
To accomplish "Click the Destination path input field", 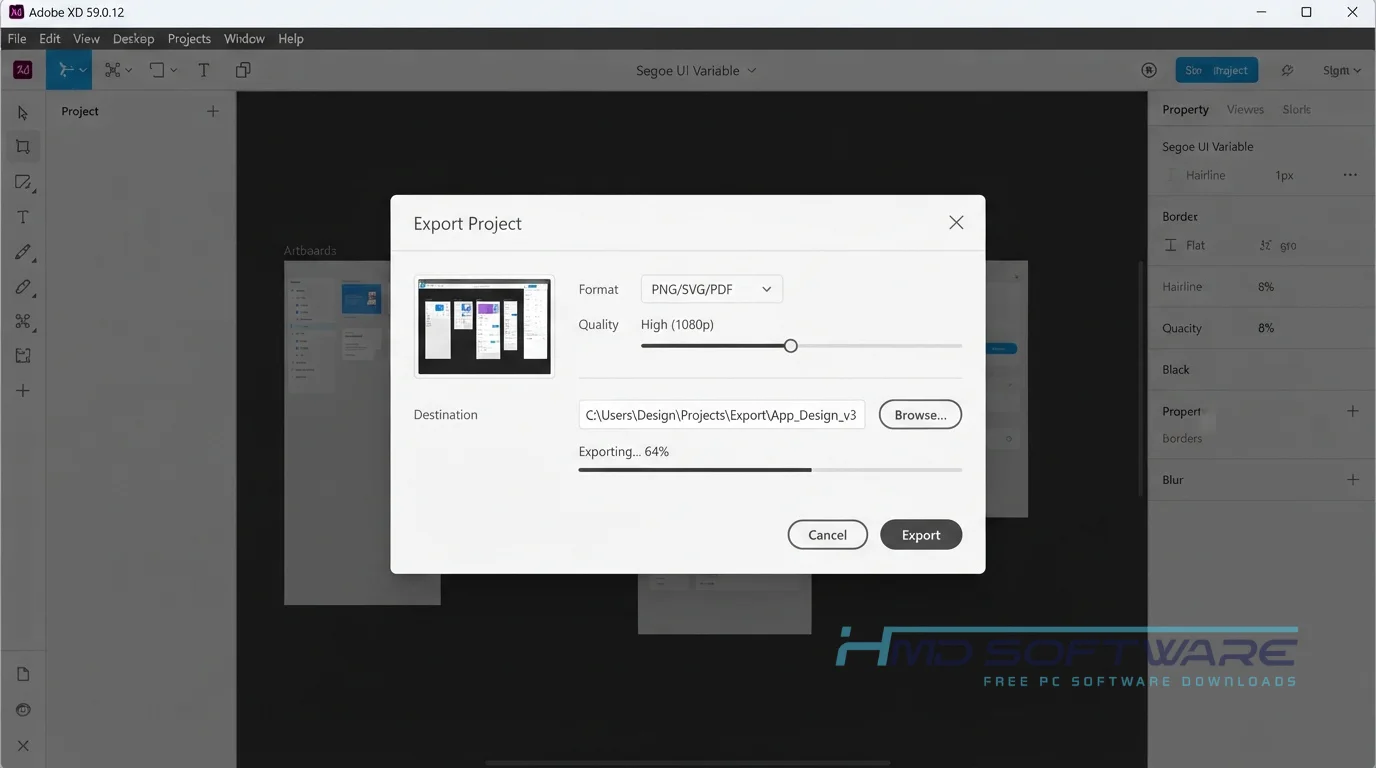I will (721, 415).
